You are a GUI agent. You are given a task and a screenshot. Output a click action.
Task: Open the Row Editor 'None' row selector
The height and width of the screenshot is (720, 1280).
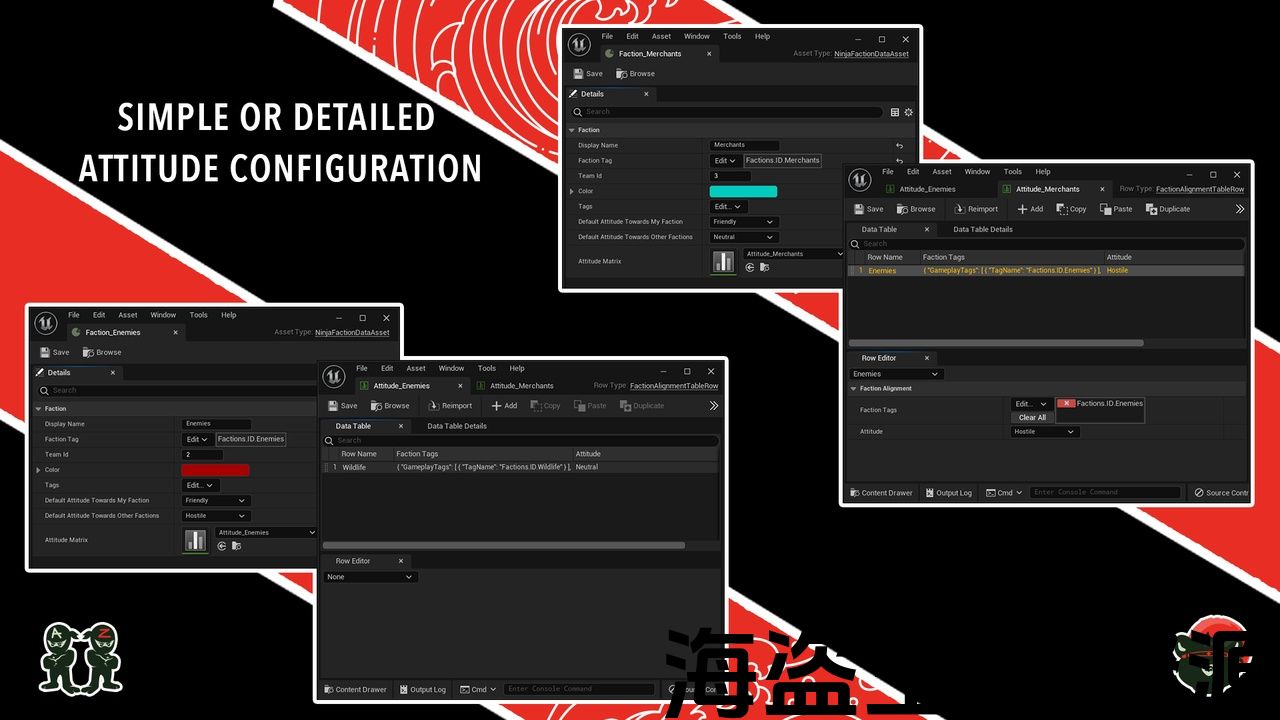pyautogui.click(x=370, y=577)
